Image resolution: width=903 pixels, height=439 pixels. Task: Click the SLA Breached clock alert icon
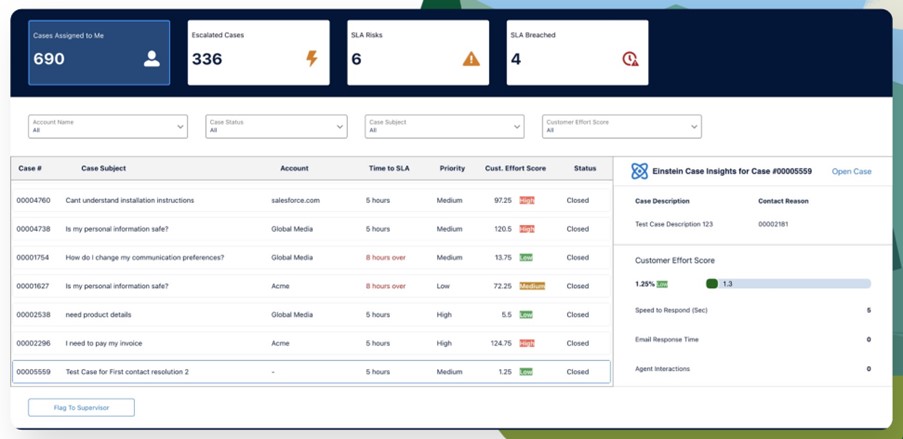630,59
